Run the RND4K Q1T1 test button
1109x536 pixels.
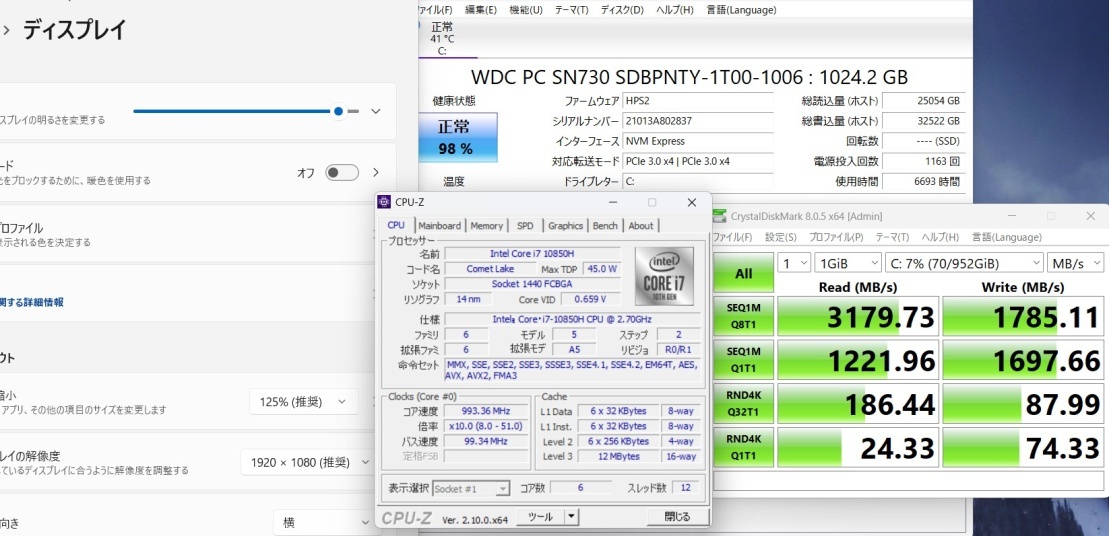[x=743, y=447]
